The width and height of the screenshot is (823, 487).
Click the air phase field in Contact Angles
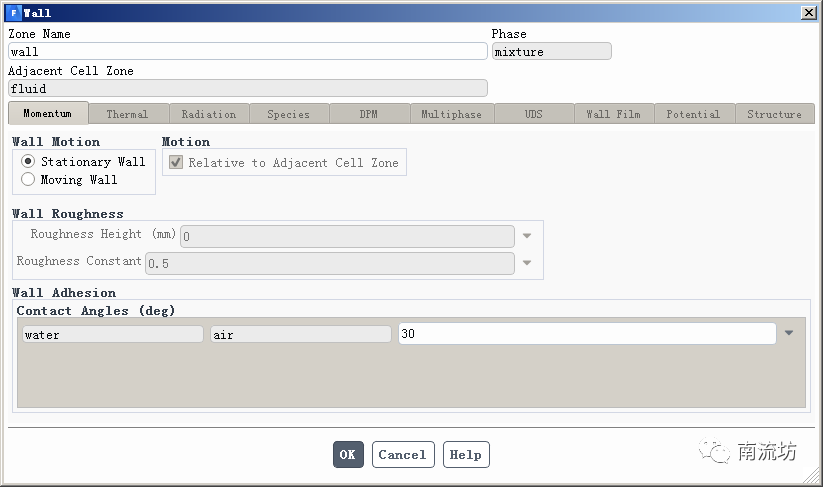301,334
